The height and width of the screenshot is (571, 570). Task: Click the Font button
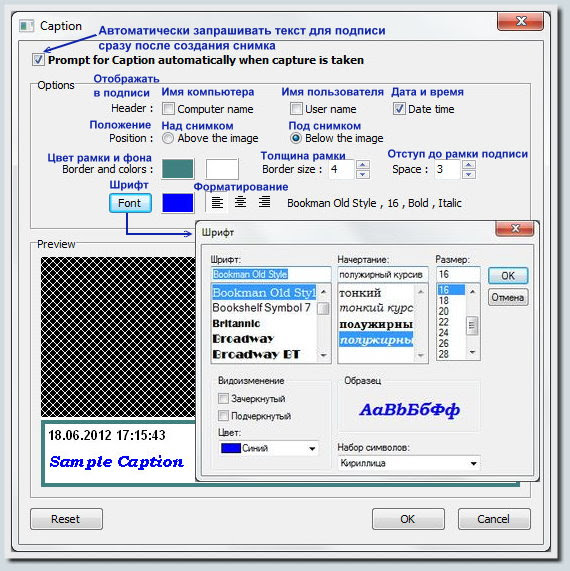130,203
